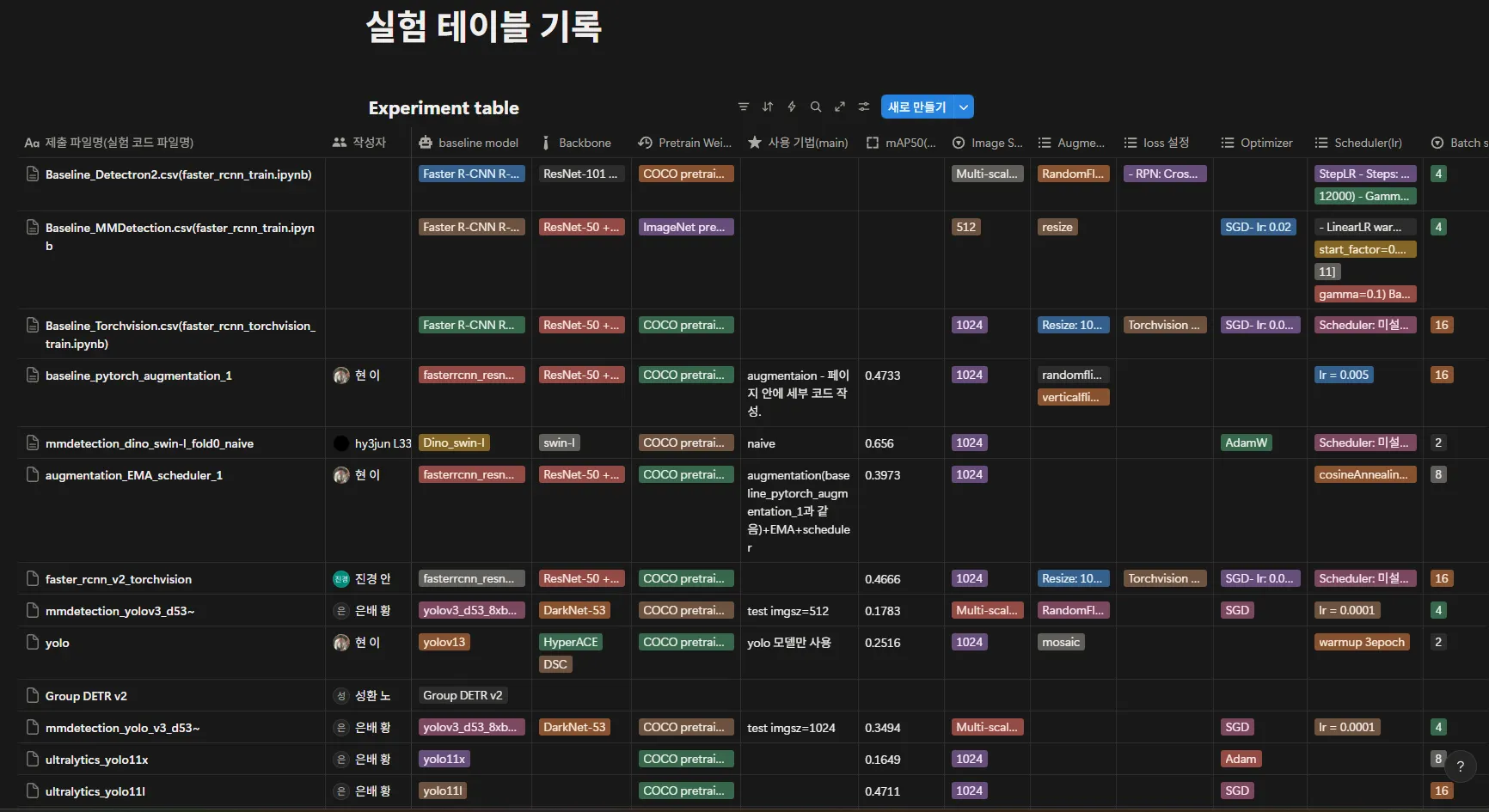Open the view settings sliders icon
The image size is (1489, 812).
[864, 107]
